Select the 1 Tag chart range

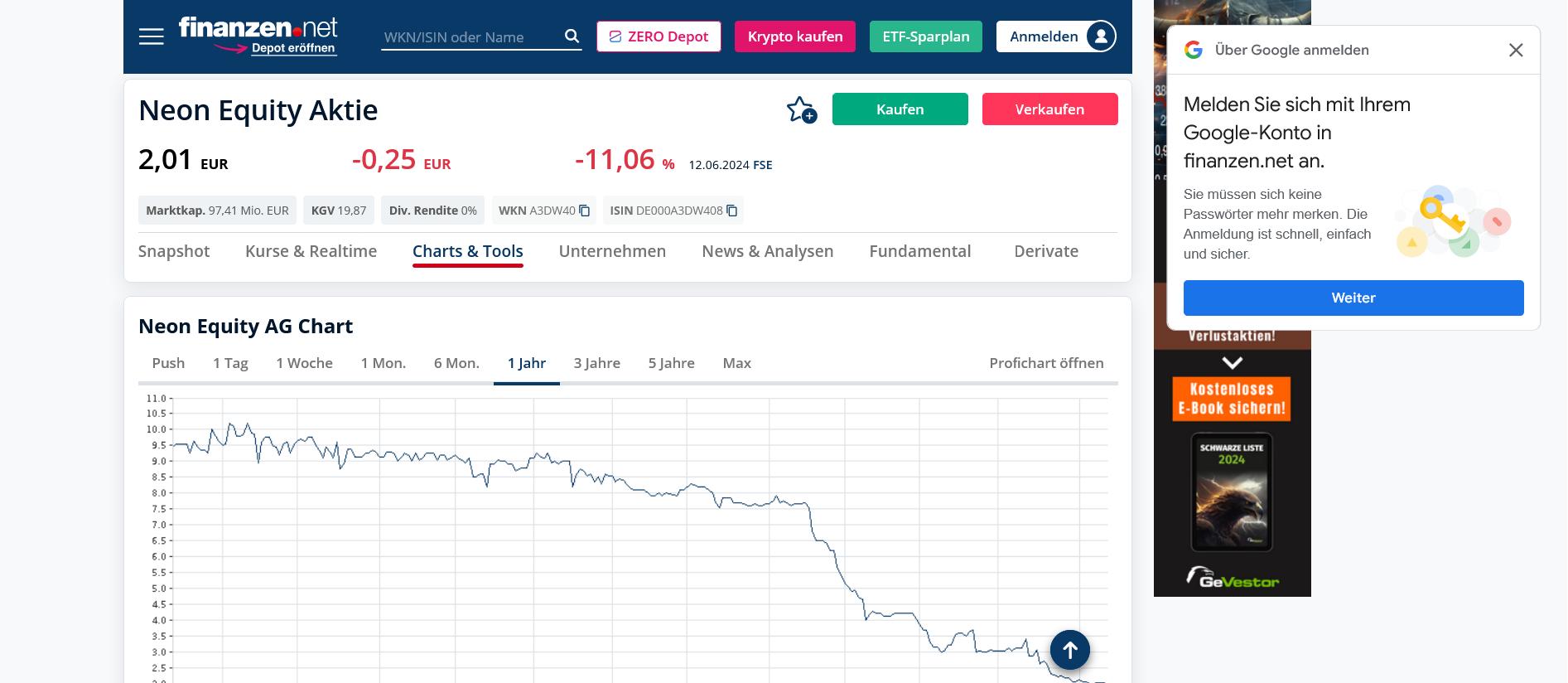click(230, 363)
